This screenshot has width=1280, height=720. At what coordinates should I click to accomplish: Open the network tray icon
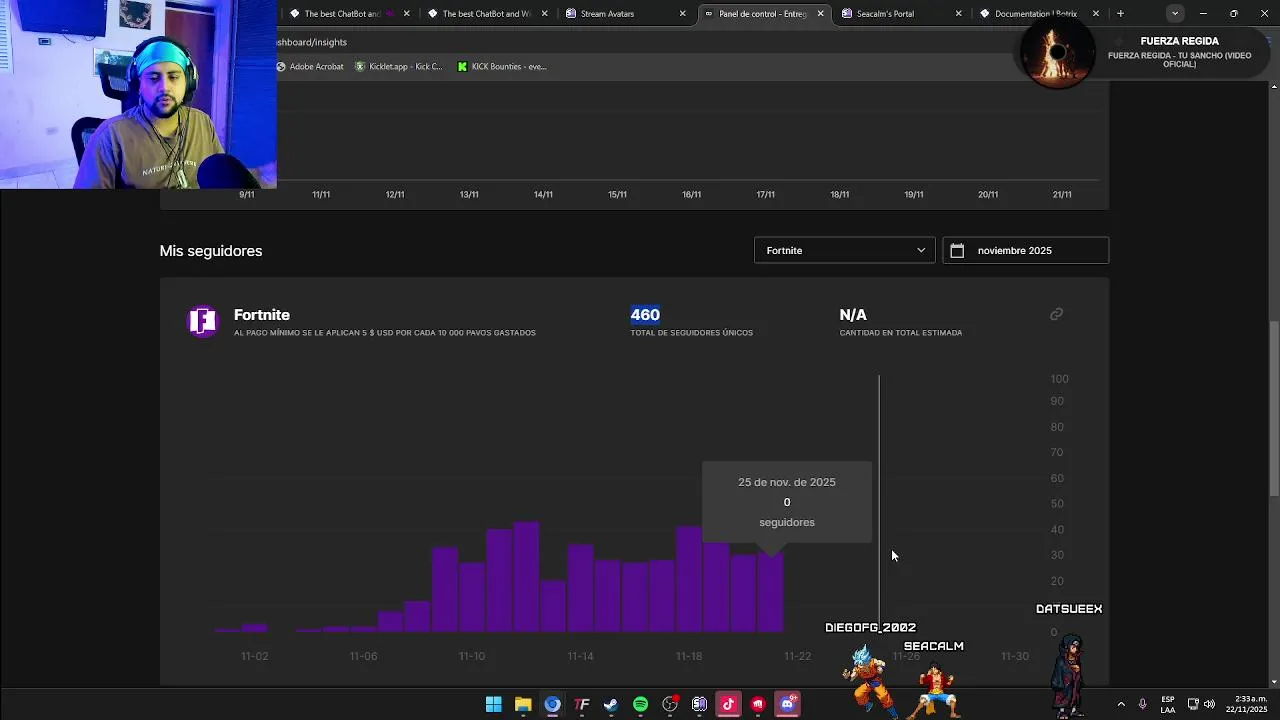click(1193, 704)
